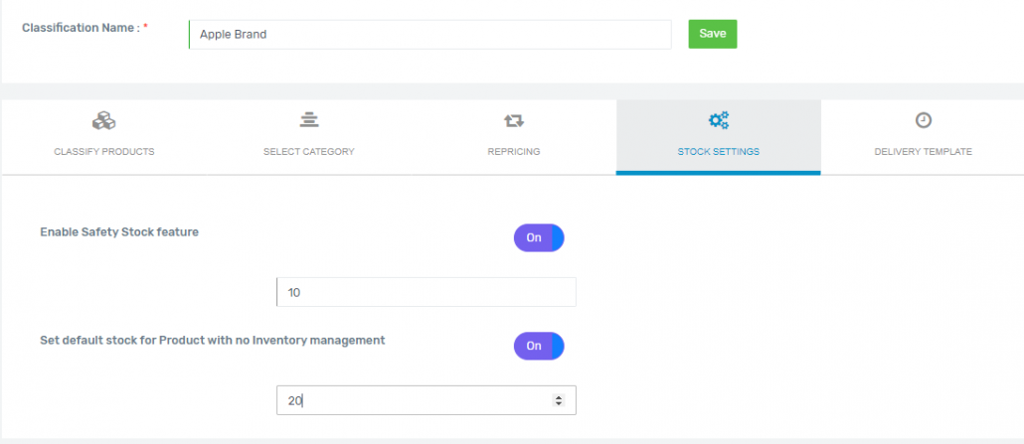Image resolution: width=1024 pixels, height=444 pixels.
Task: Click the Delivery Template clock icon
Action: pos(923,120)
